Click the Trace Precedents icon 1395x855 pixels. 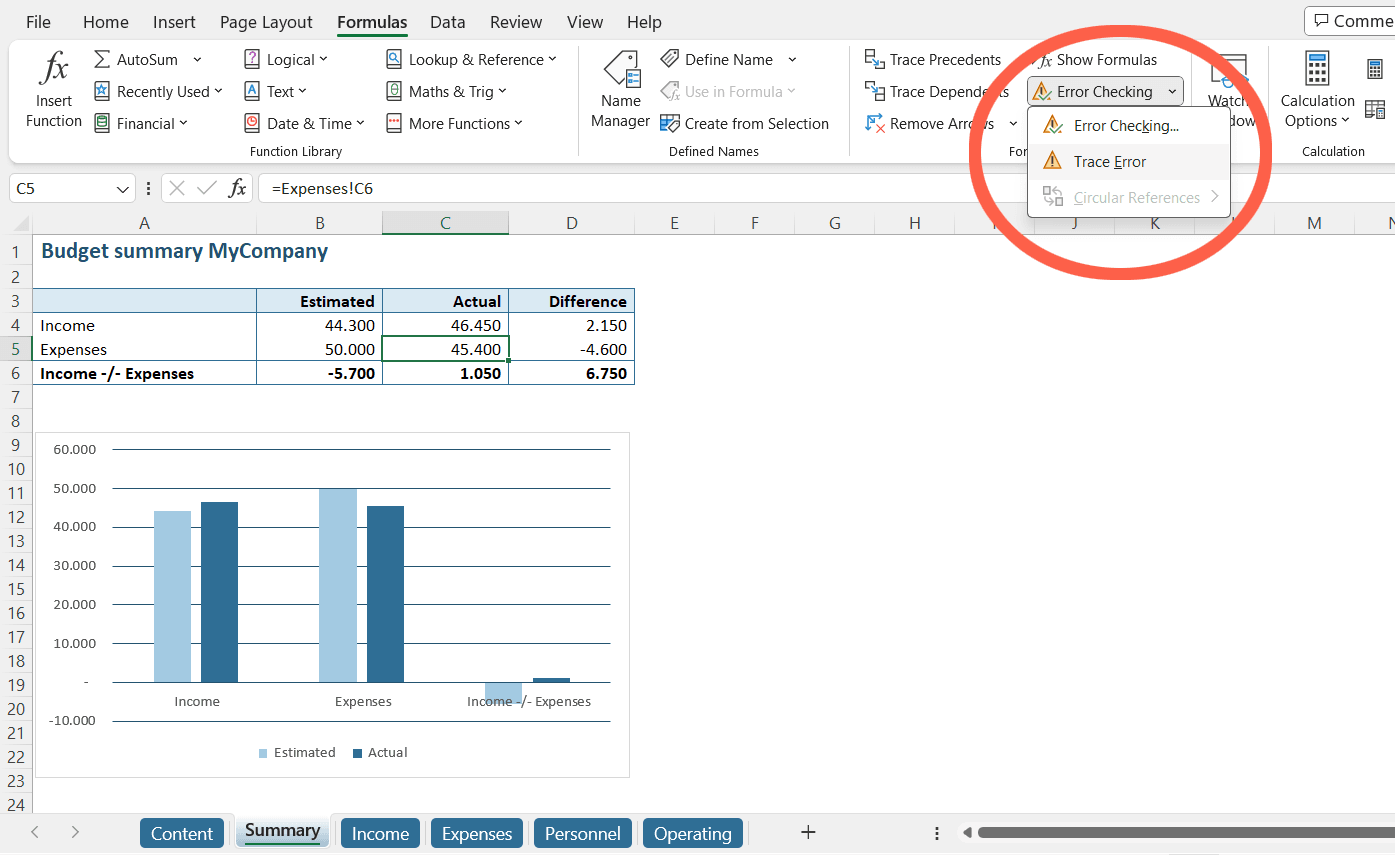click(875, 60)
